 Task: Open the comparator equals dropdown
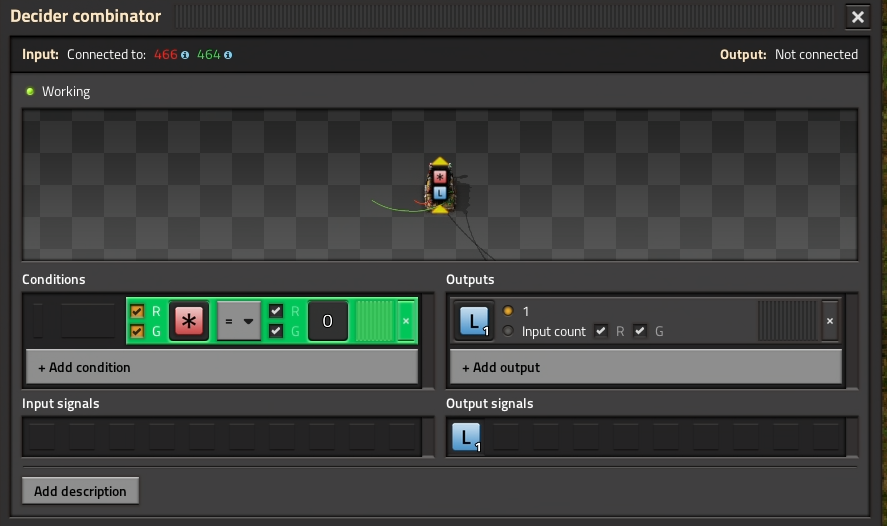[239, 321]
